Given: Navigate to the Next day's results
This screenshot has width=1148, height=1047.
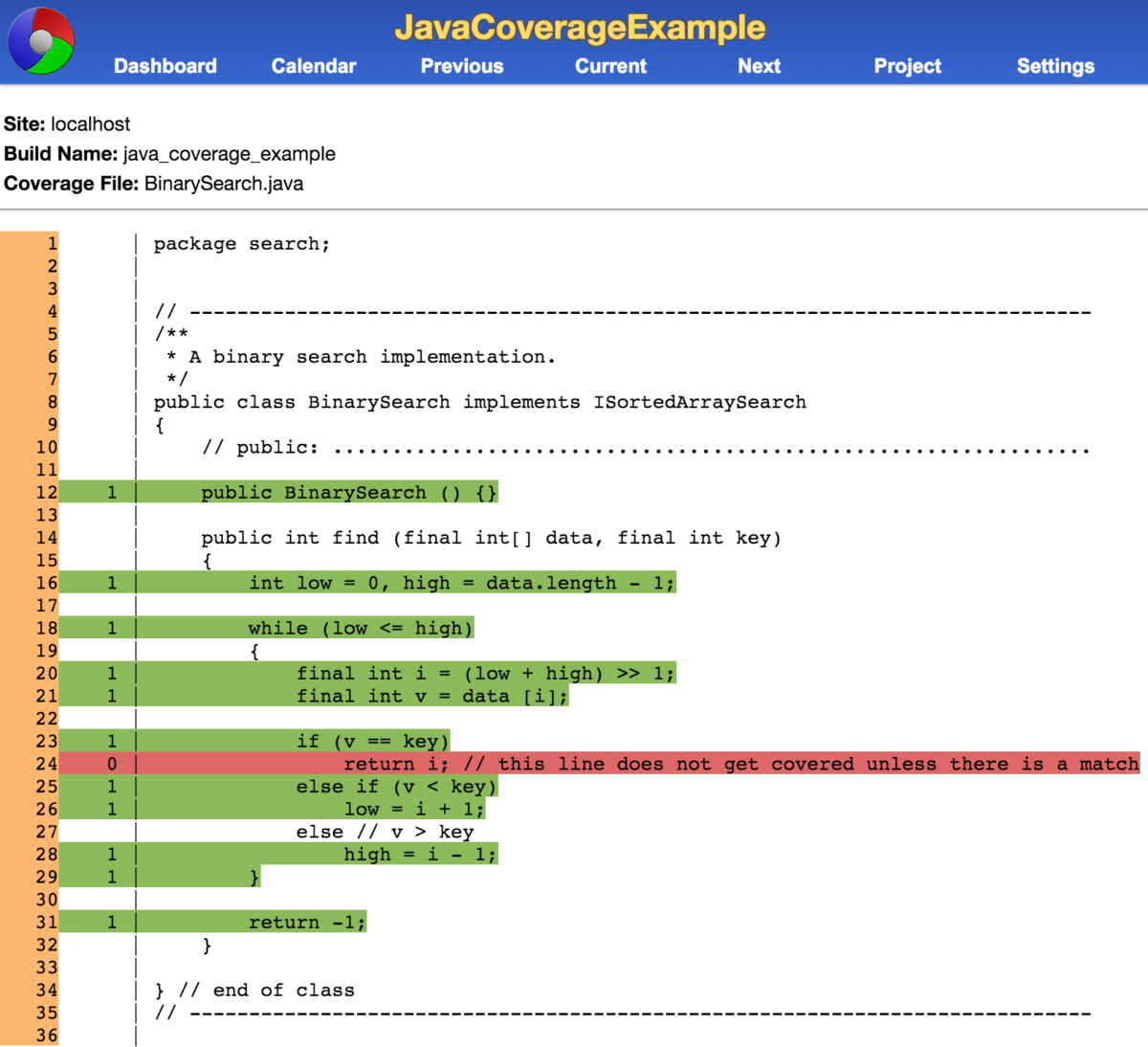Looking at the screenshot, I should 759,66.
